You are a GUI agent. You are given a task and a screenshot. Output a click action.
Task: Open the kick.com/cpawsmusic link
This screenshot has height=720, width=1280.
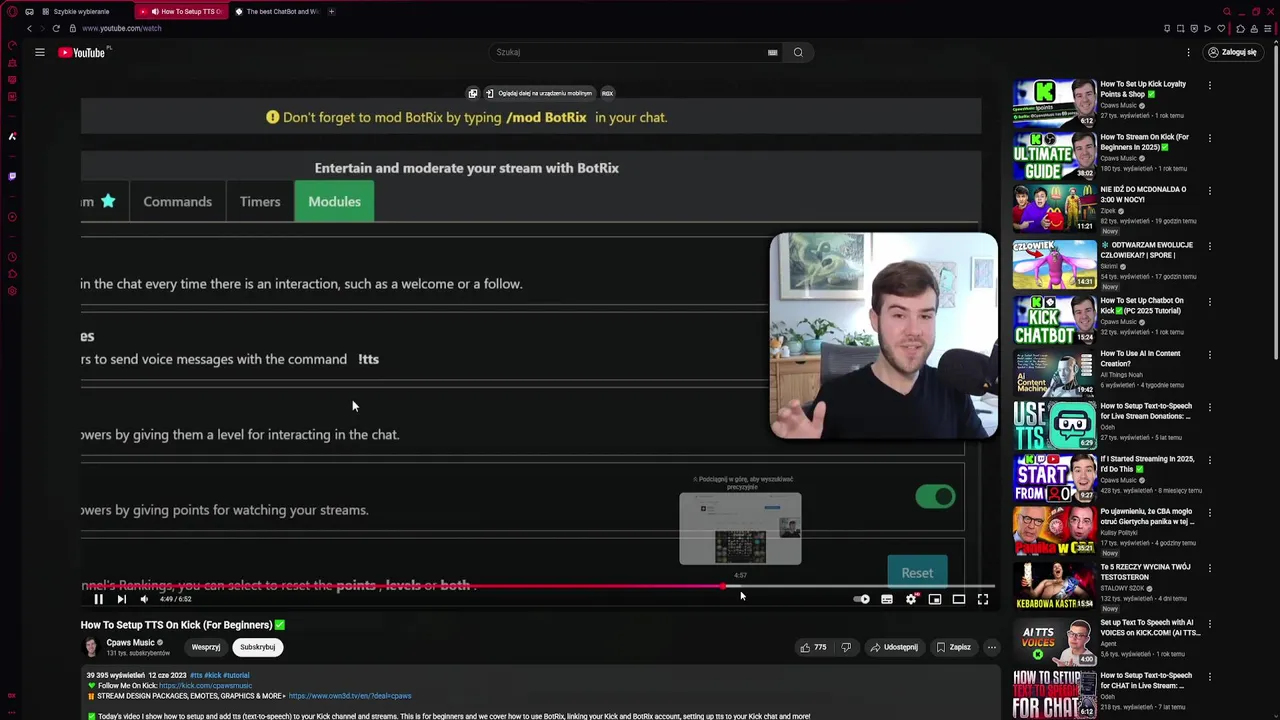pyautogui.click(x=205, y=686)
